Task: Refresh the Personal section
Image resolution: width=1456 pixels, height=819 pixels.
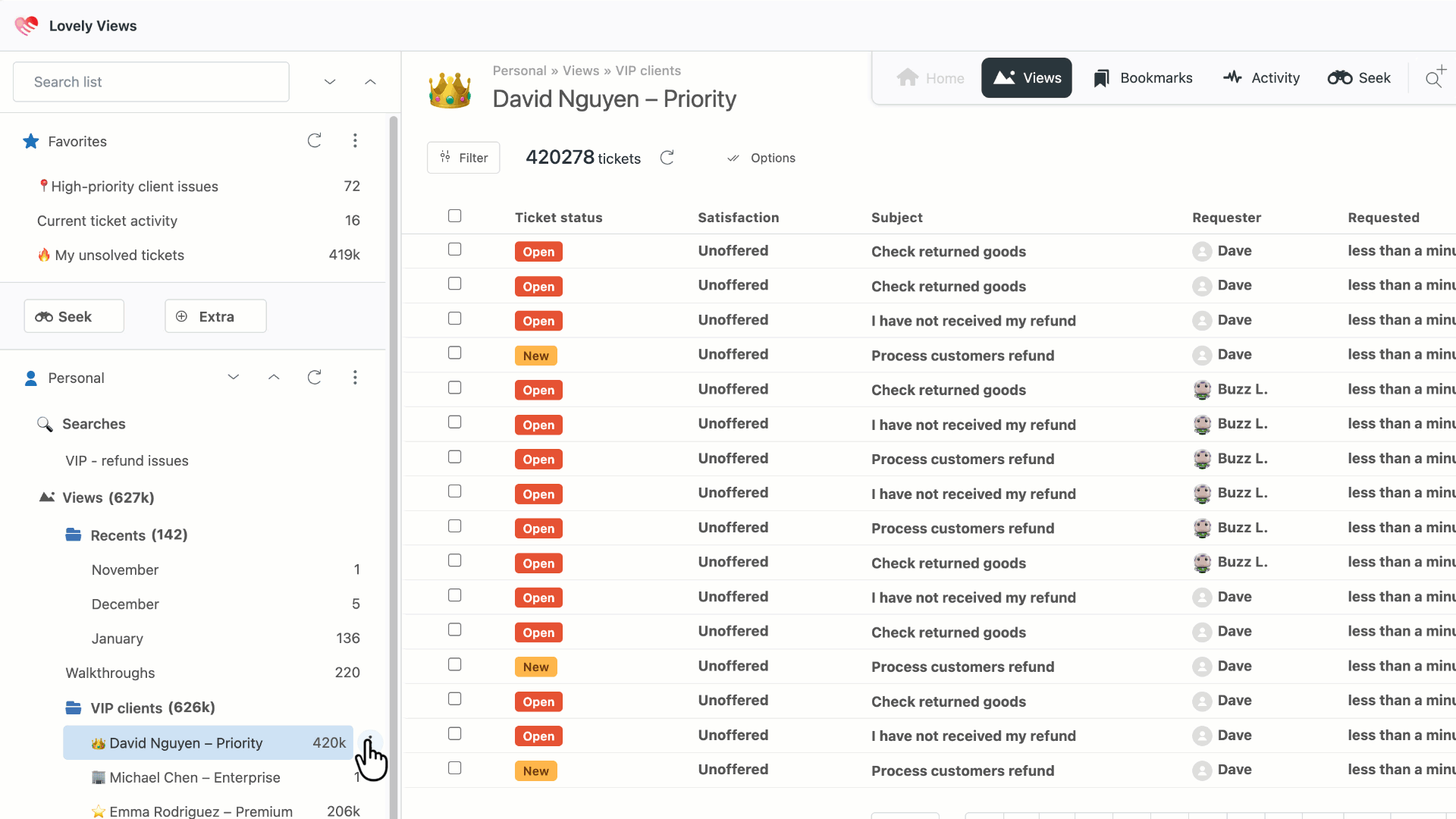Action: tap(314, 378)
